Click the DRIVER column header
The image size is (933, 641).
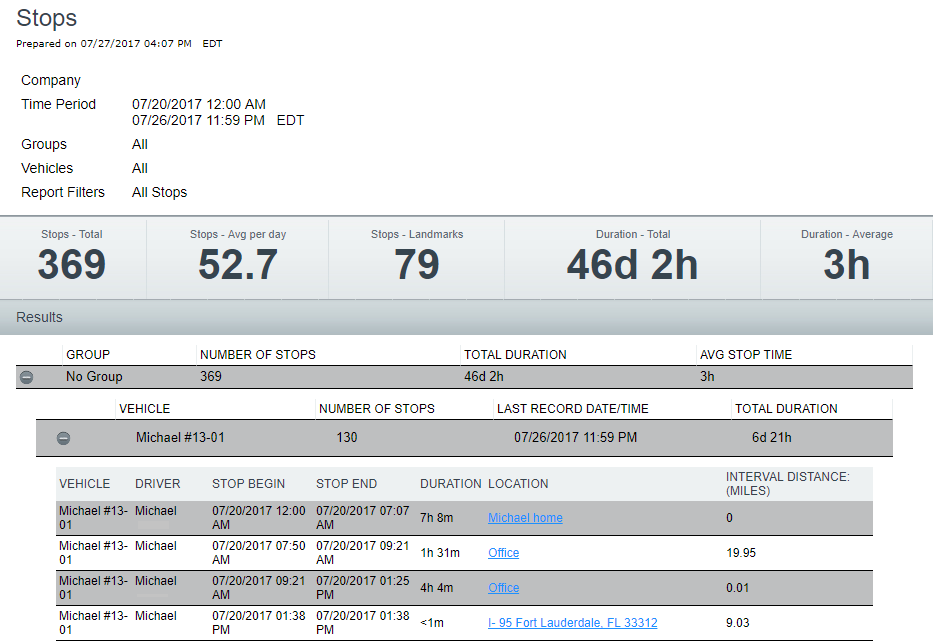point(158,484)
